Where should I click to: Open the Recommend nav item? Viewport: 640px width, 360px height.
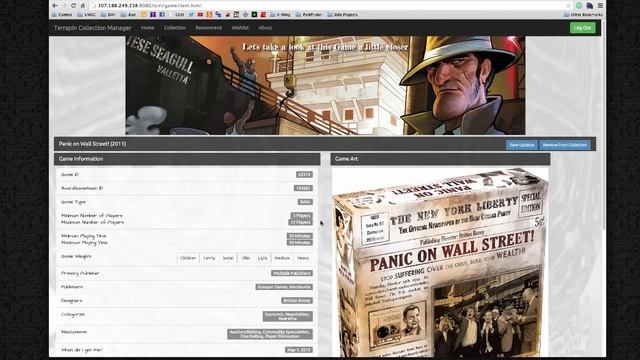[x=209, y=28]
